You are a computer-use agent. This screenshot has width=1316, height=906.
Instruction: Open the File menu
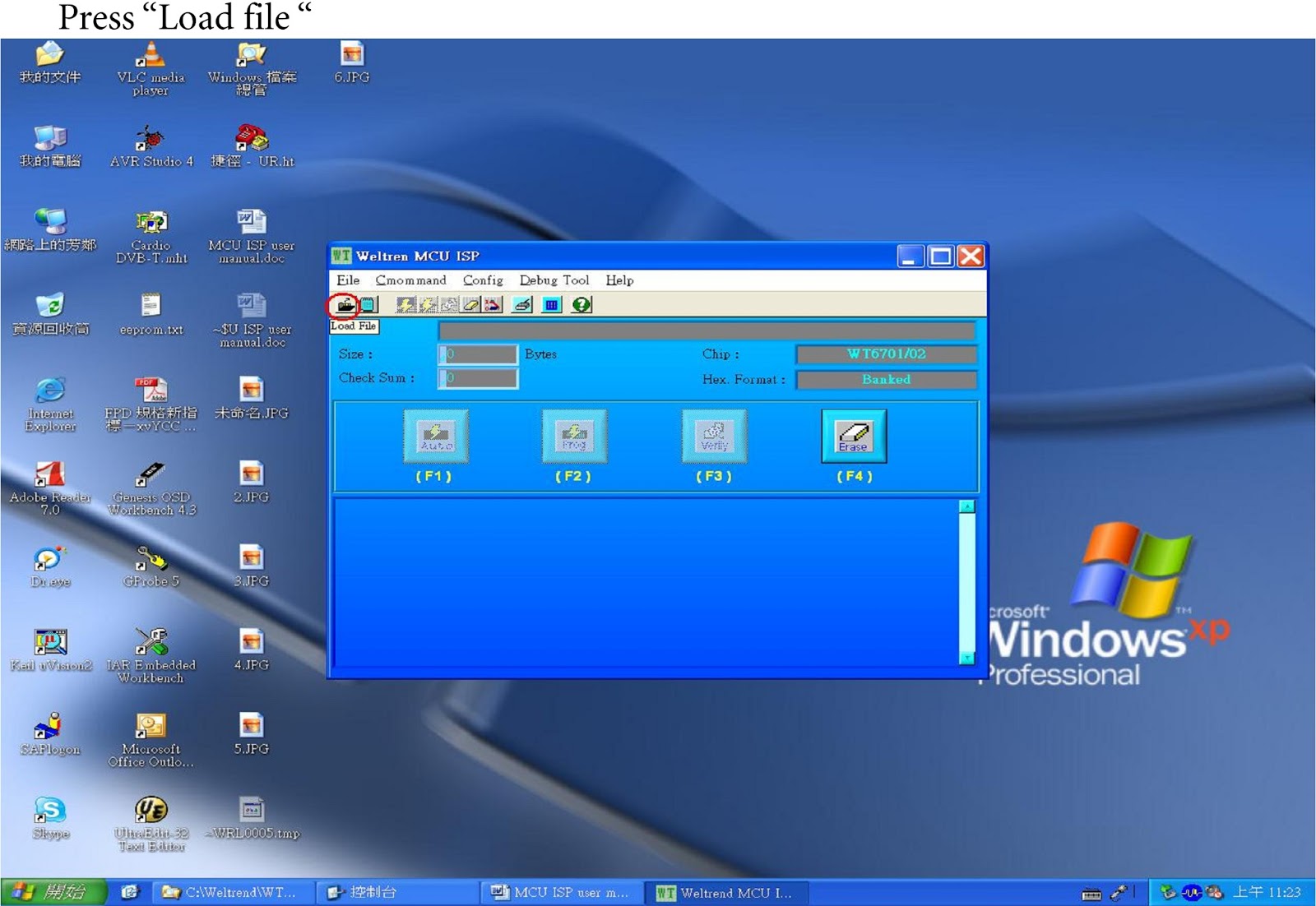348,280
